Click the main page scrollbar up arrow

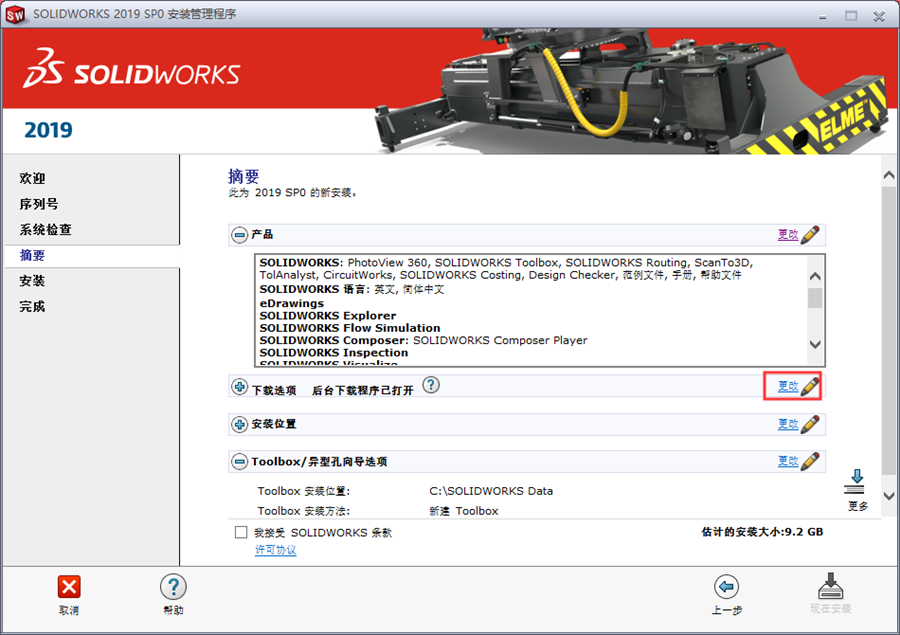point(889,175)
